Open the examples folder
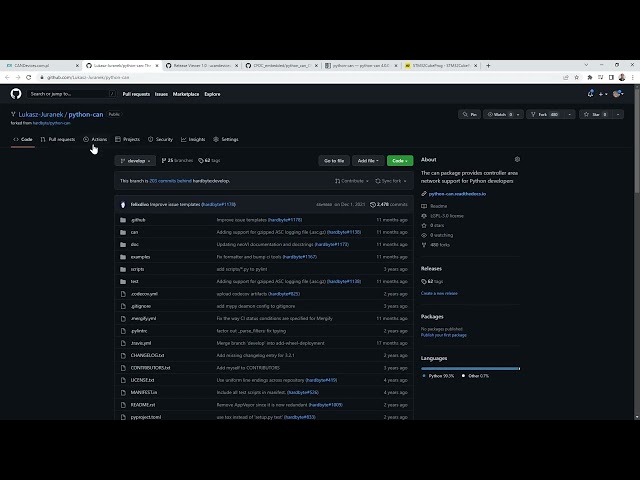Image resolution: width=640 pixels, height=480 pixels. (140, 257)
